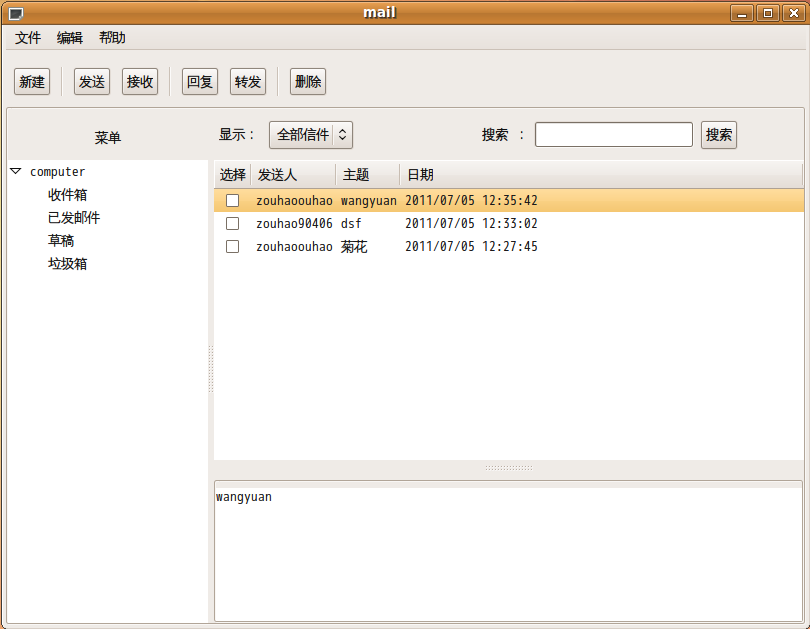Collapse the computer tree node triangle
Screen dimensions: 810x629
click(16, 171)
